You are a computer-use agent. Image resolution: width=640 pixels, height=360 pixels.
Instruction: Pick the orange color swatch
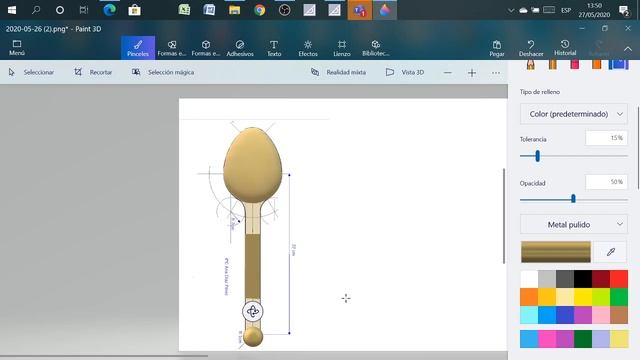click(x=529, y=297)
